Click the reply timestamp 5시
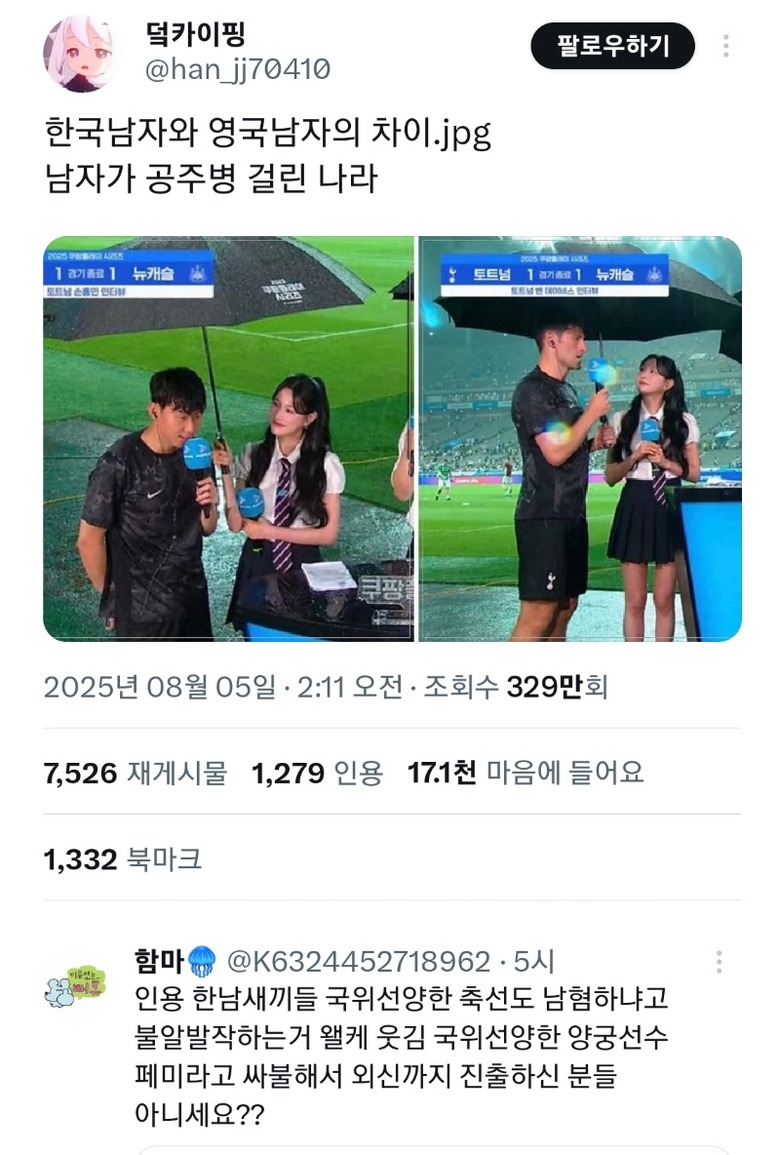The image size is (779, 1155). pos(534,962)
